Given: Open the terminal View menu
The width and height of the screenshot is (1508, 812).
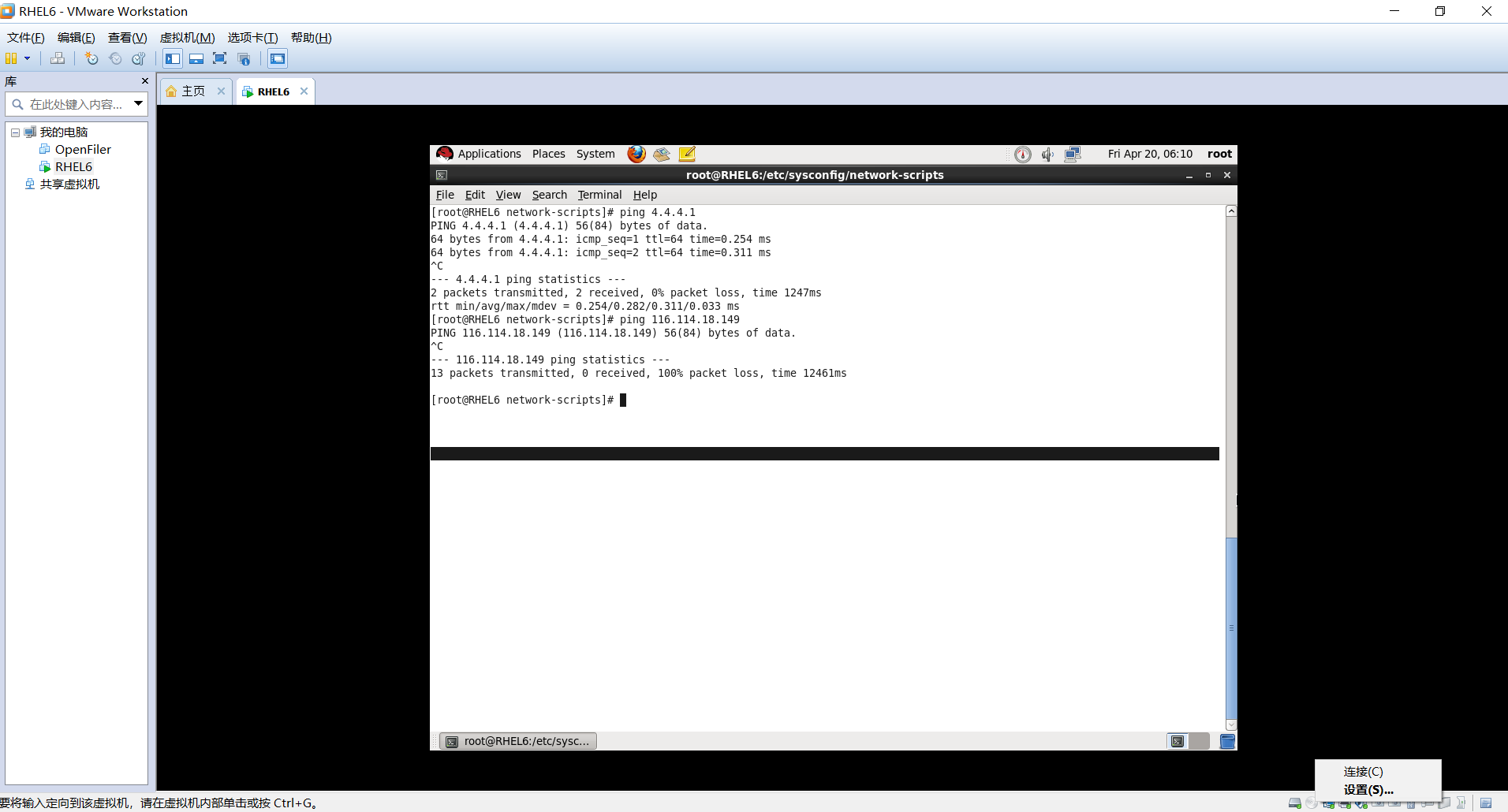Looking at the screenshot, I should tap(508, 195).
